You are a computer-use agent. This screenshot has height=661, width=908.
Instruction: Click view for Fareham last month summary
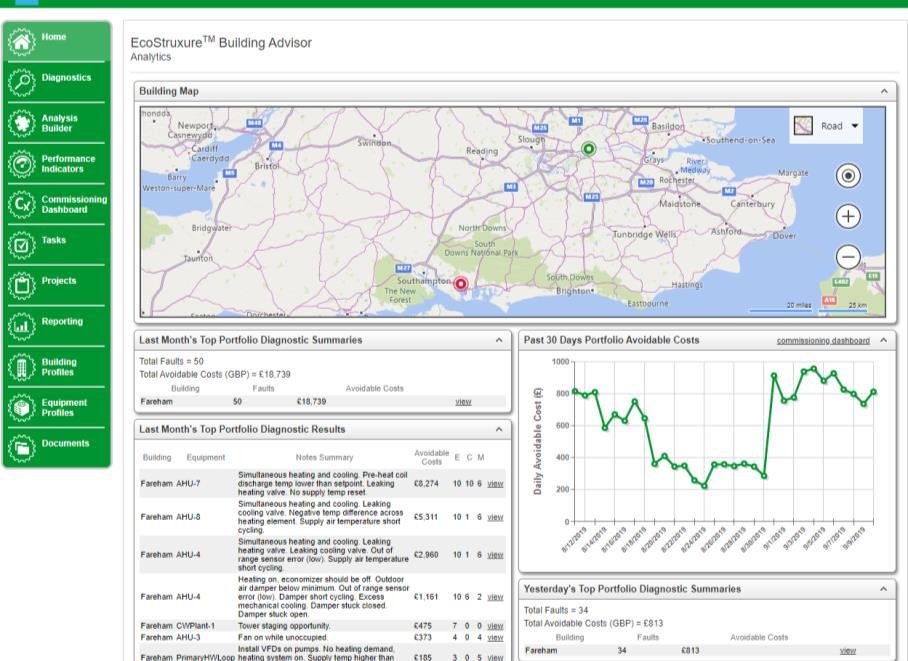pos(463,401)
